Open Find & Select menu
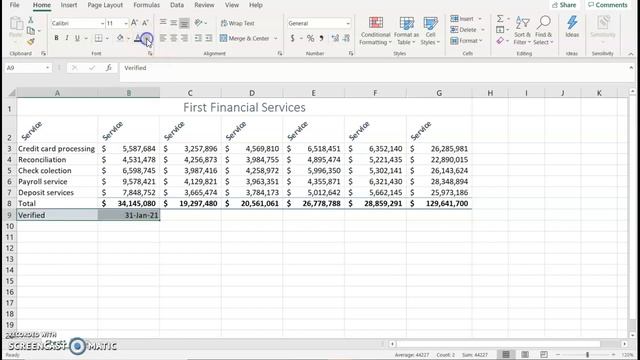The image size is (640, 360). (543, 31)
